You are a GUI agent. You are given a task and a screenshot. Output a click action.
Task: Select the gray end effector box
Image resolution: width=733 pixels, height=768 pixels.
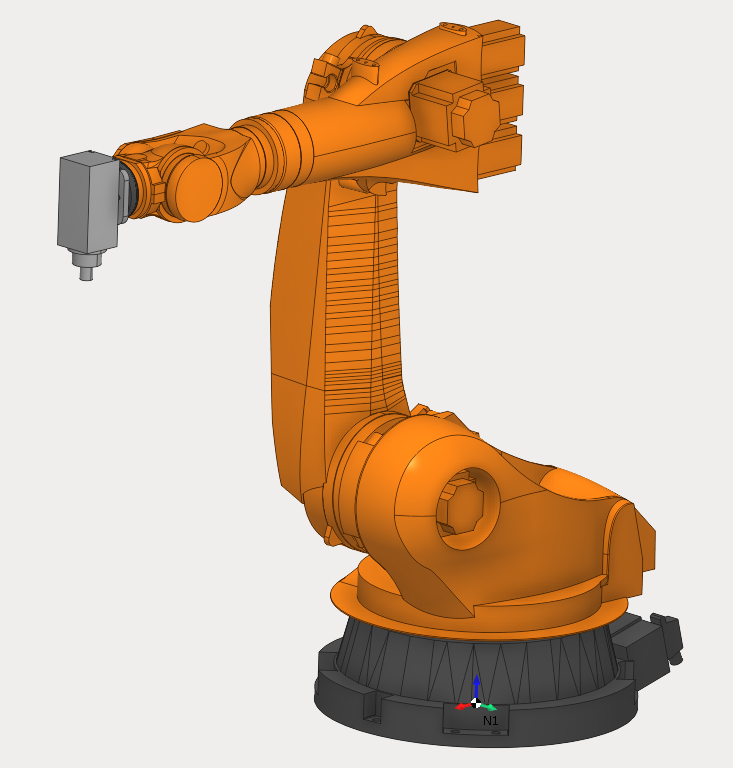(89, 203)
